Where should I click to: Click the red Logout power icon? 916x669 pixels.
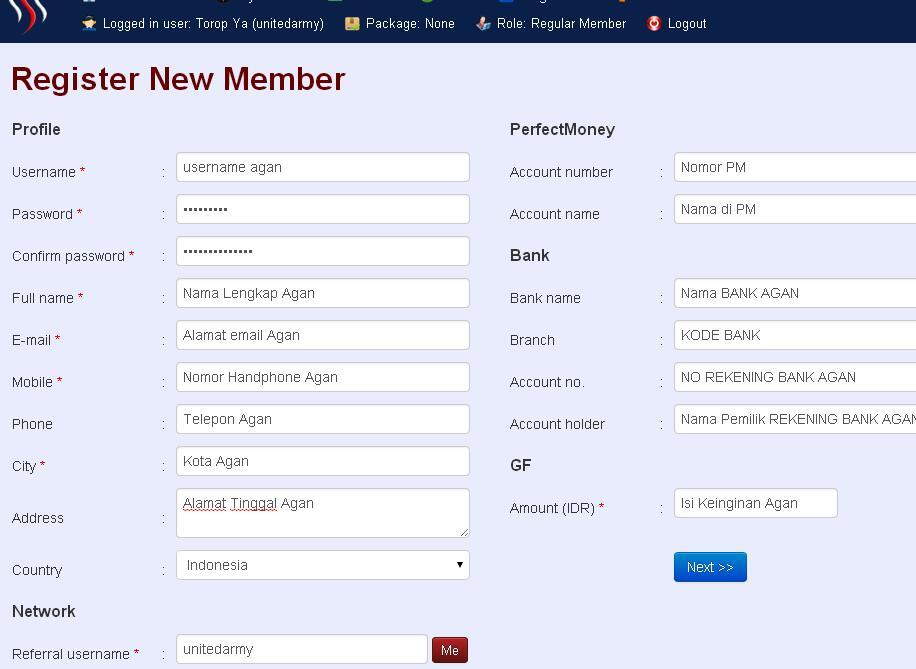coord(654,24)
